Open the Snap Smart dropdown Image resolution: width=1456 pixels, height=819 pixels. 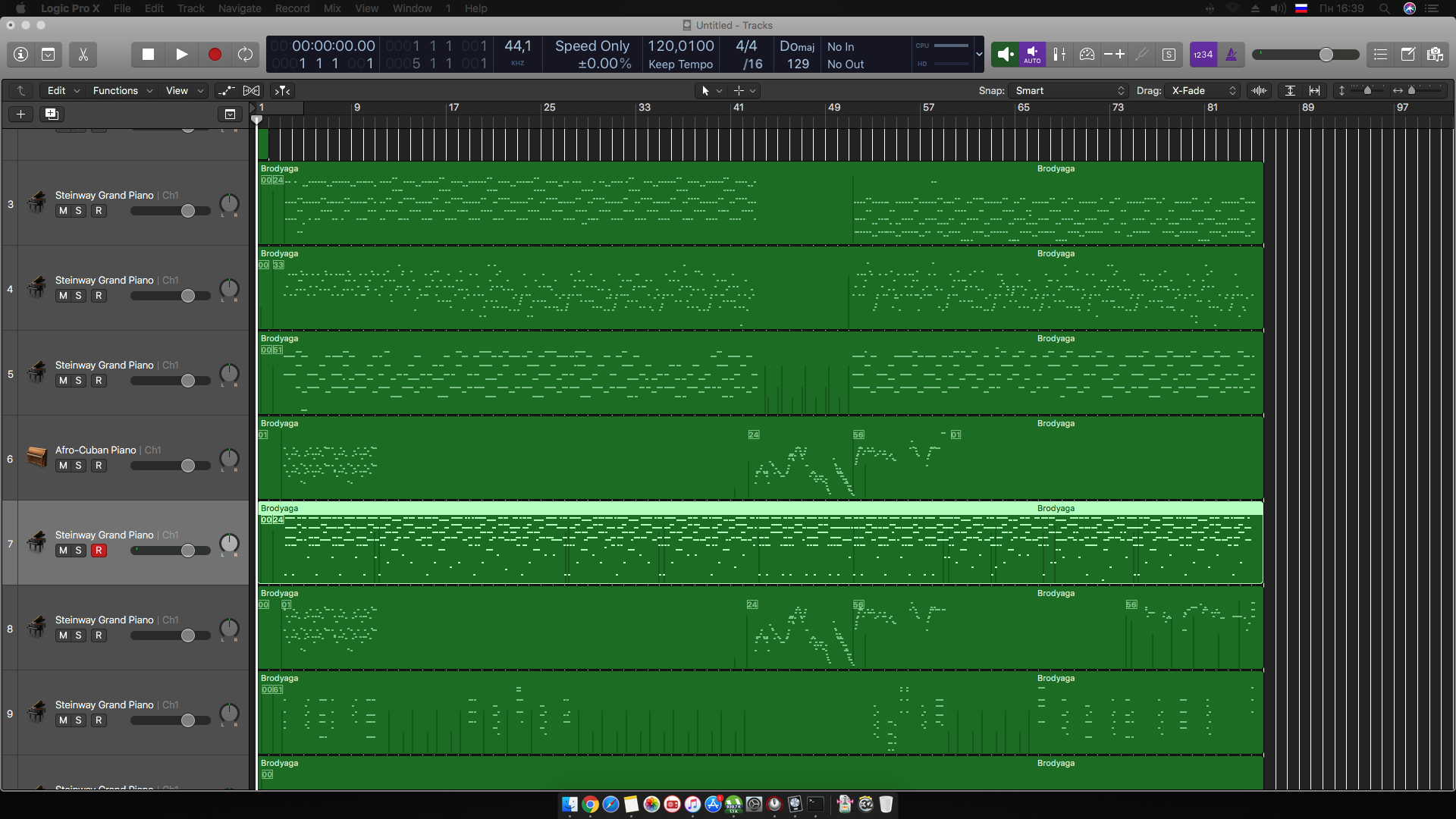(1069, 91)
